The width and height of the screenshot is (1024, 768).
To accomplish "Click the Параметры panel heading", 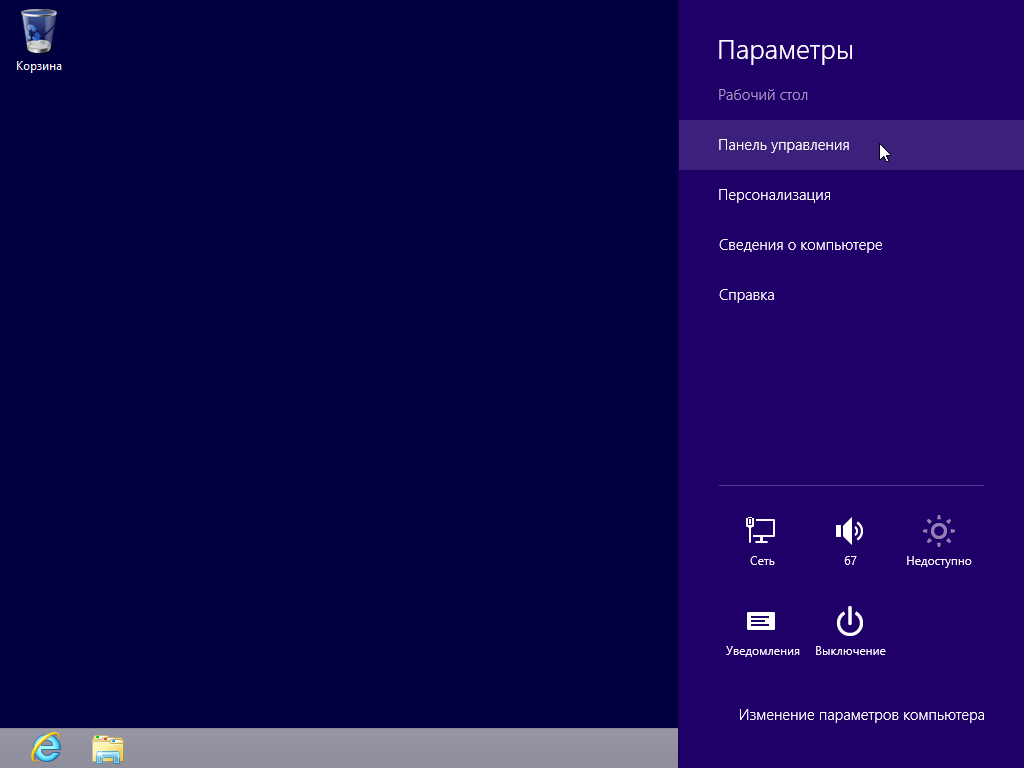I will coord(785,50).
